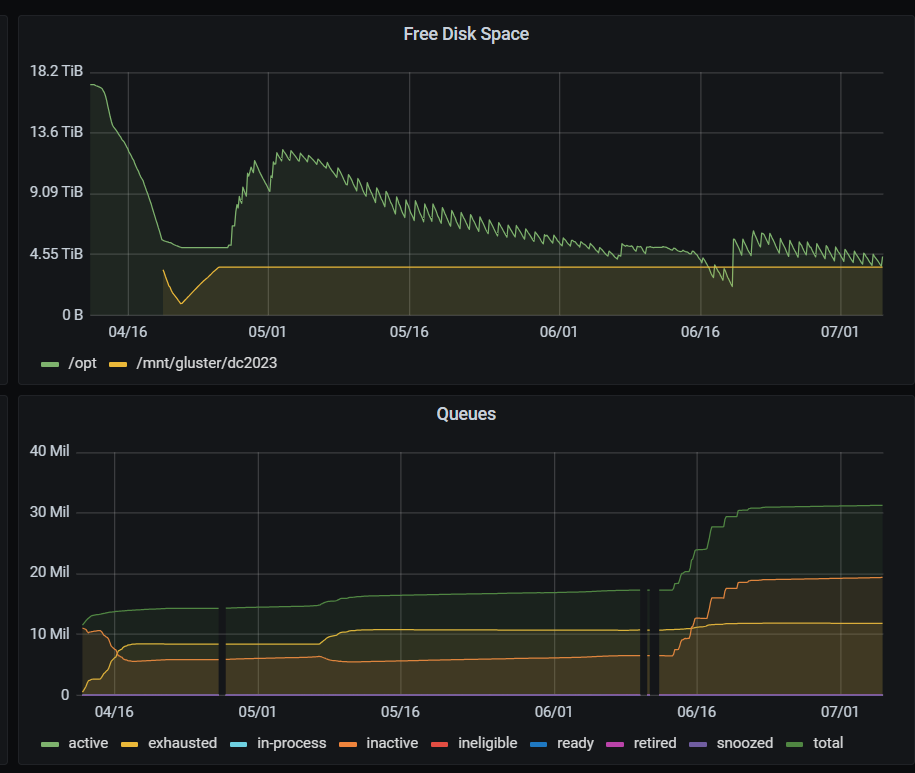Click the 4.55 TiB y-axis label
Screen dimensions: 915x773
pyautogui.click(x=57, y=254)
